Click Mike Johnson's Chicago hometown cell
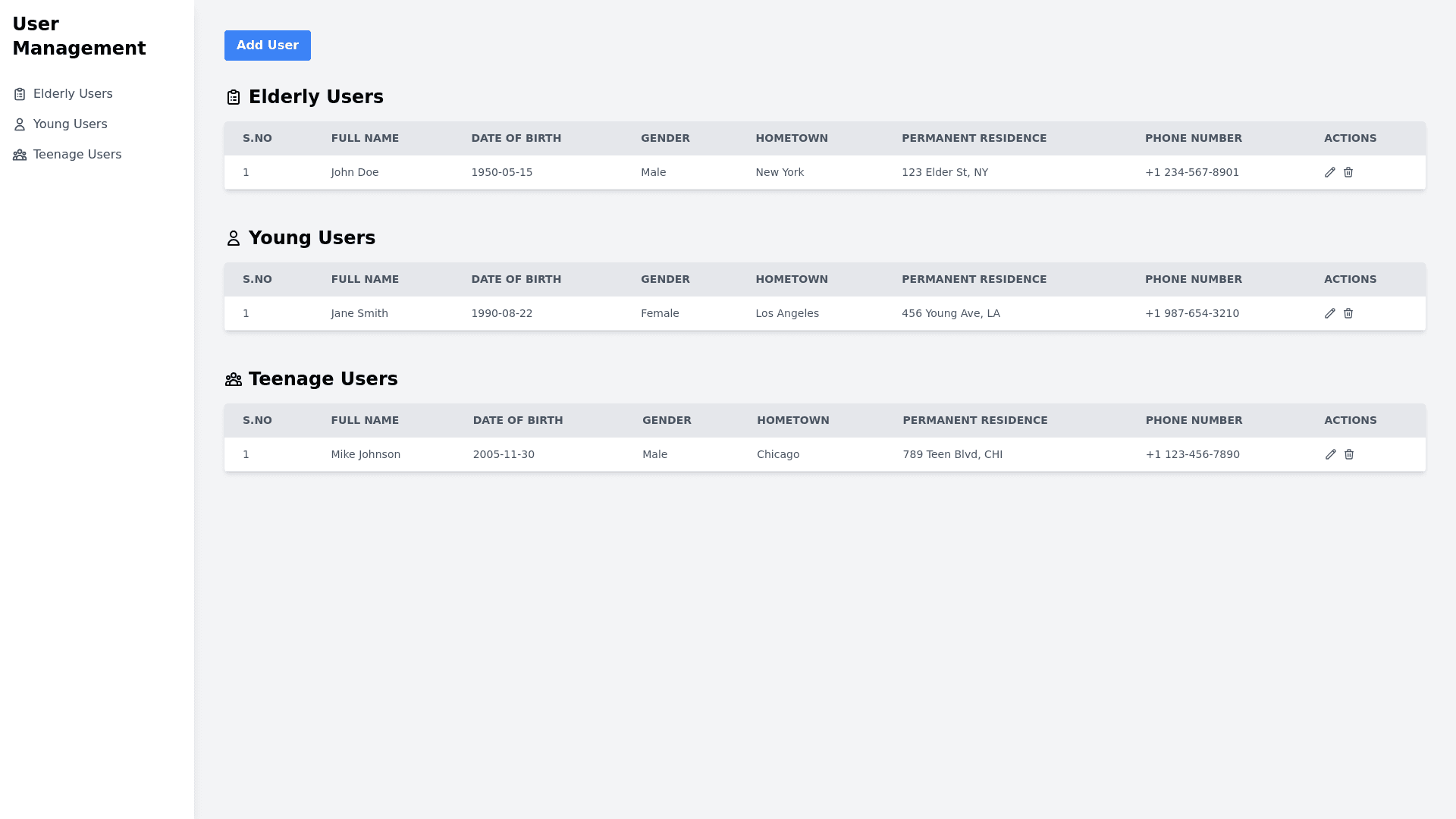1456x819 pixels. pos(778,454)
